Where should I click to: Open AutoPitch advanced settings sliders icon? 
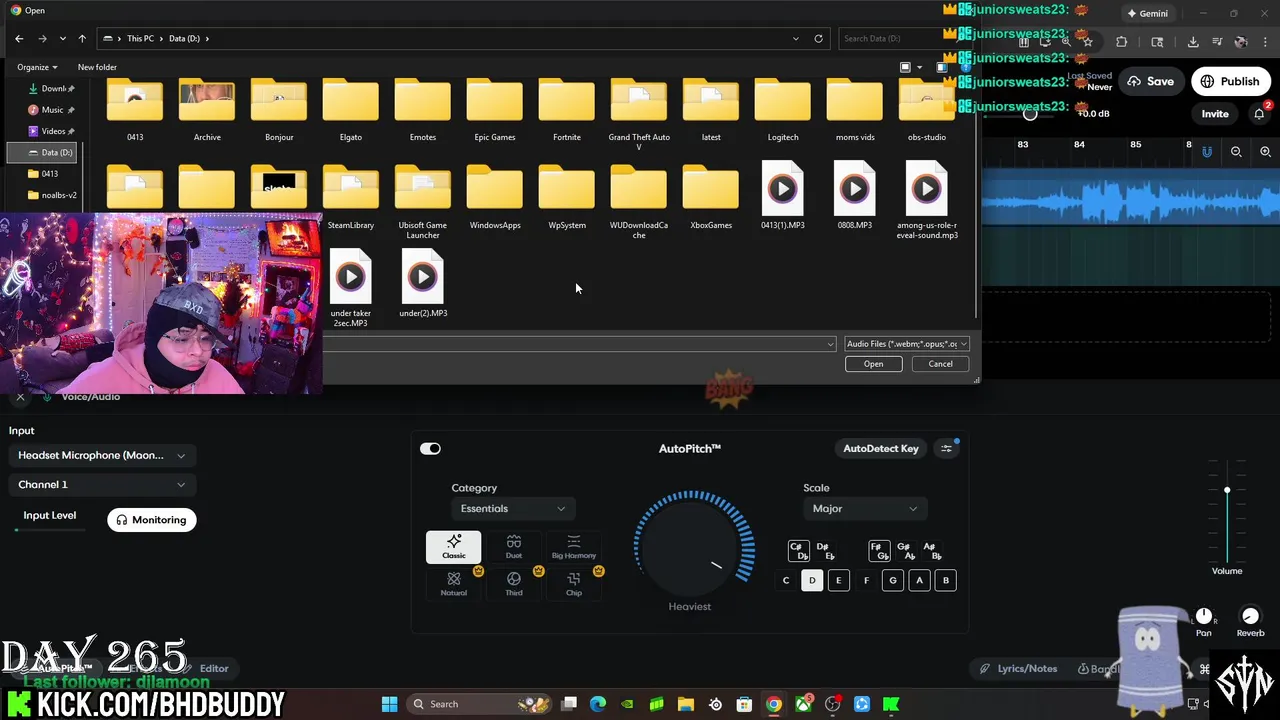[946, 448]
